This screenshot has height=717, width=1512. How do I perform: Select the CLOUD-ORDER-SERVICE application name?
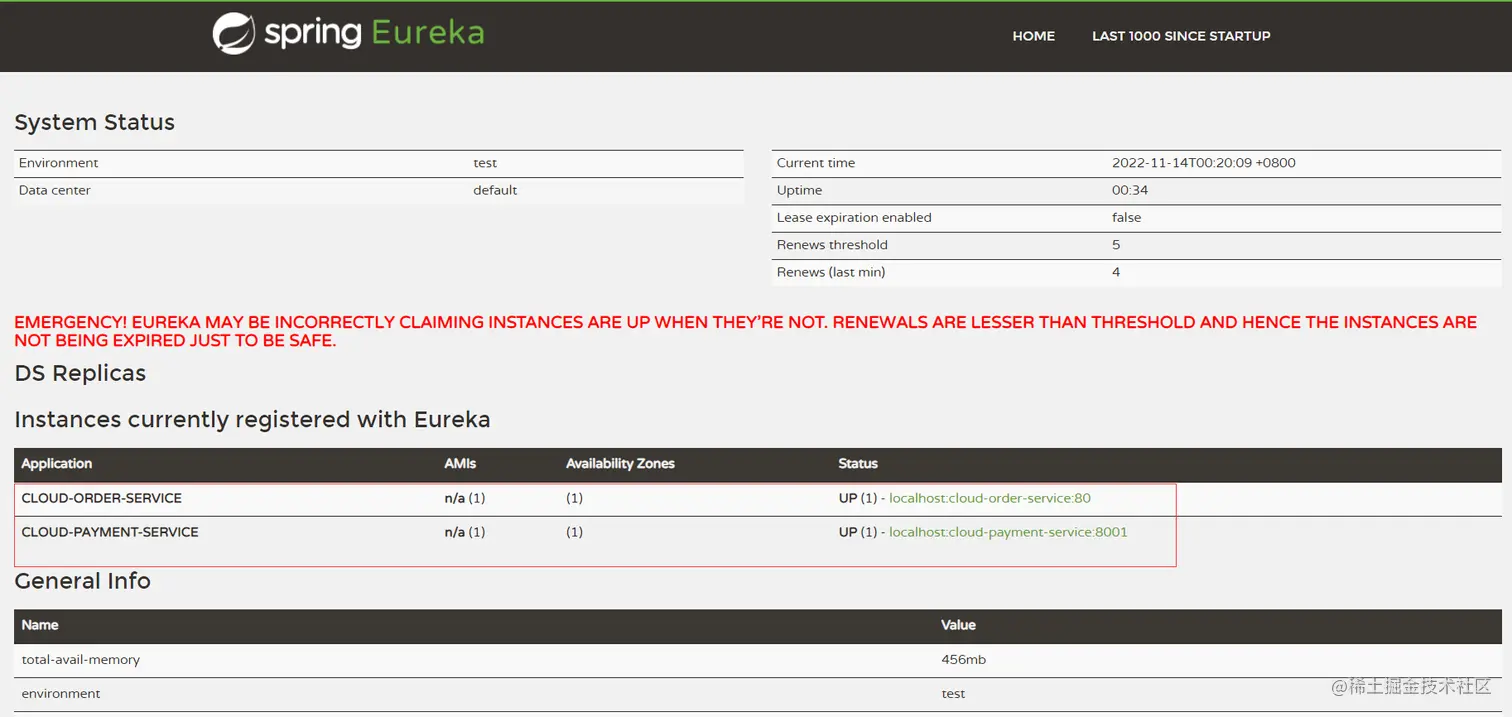[102, 498]
